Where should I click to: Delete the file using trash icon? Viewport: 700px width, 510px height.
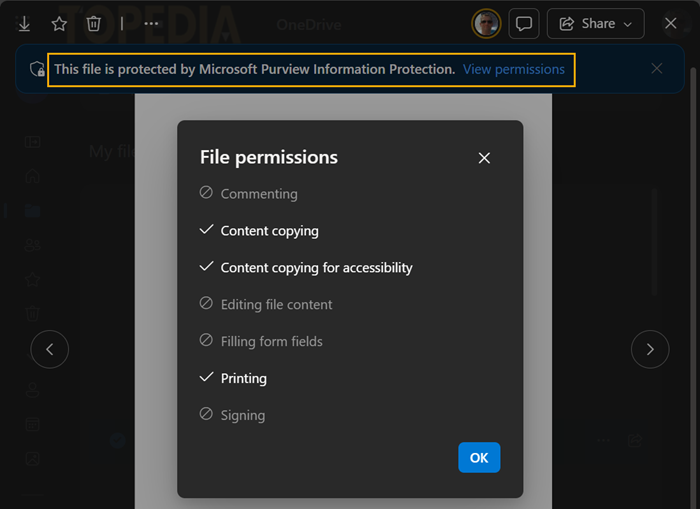tap(93, 24)
